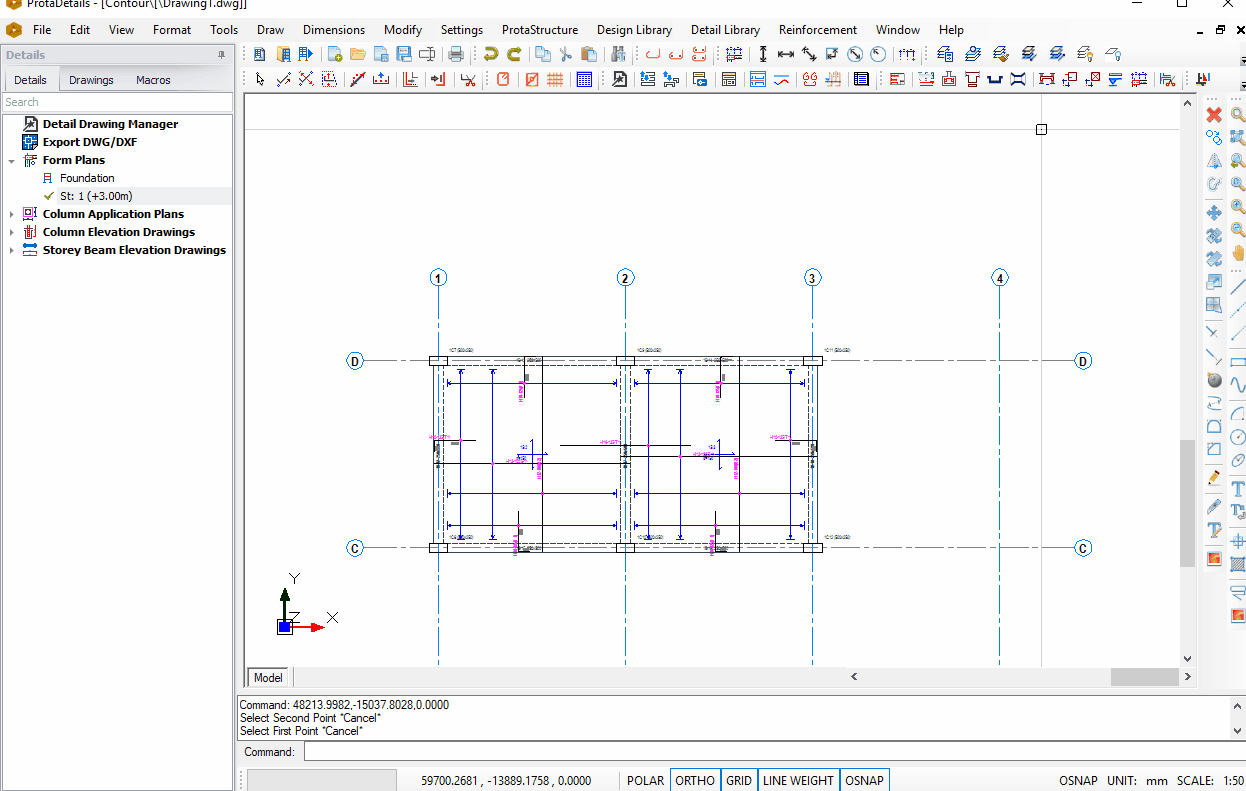
Task: Click the Print icon in the toolbar
Action: coord(456,54)
